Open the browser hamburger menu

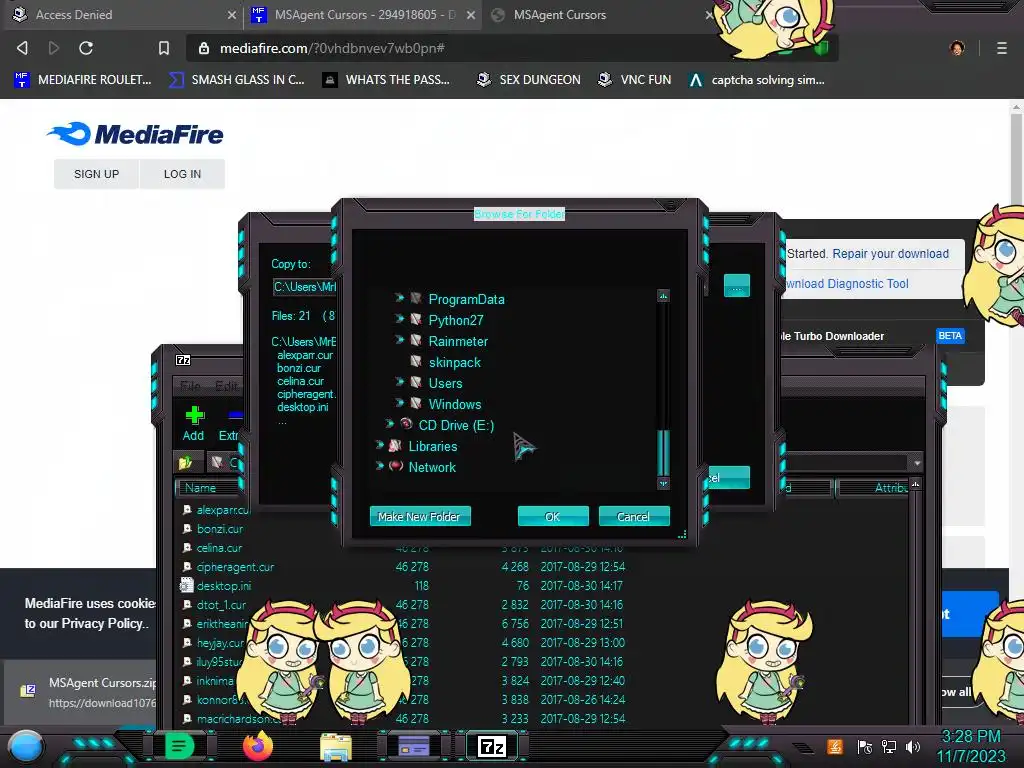[x=1001, y=48]
